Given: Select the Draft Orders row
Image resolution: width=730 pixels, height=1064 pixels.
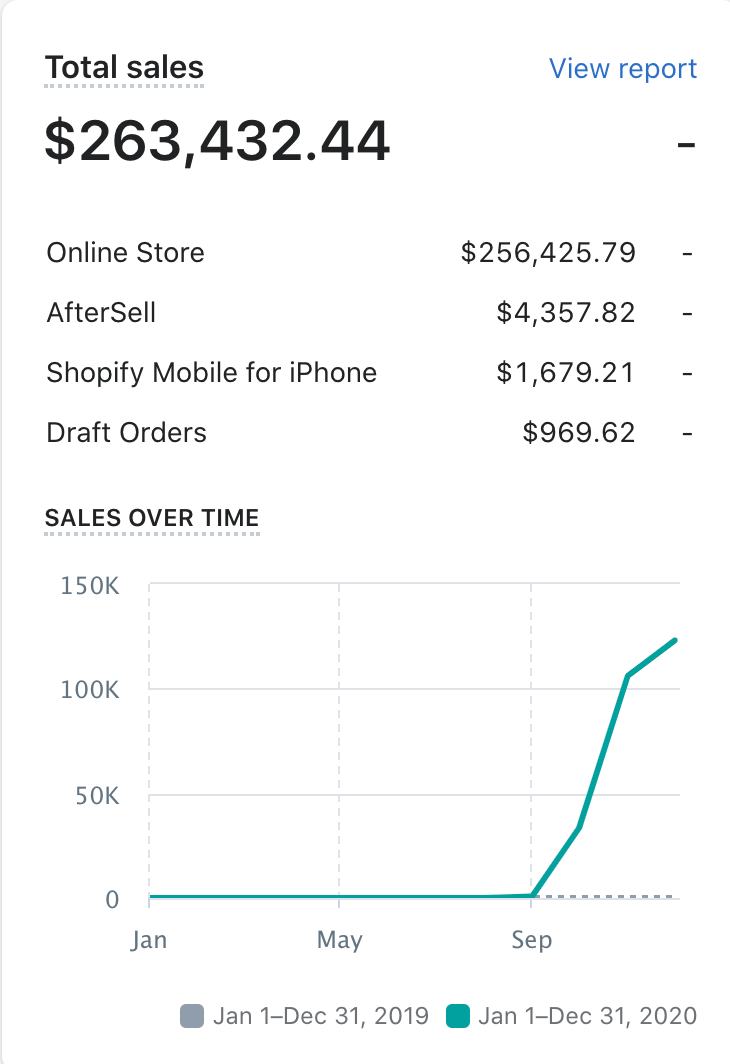Looking at the screenshot, I should pos(126,433).
